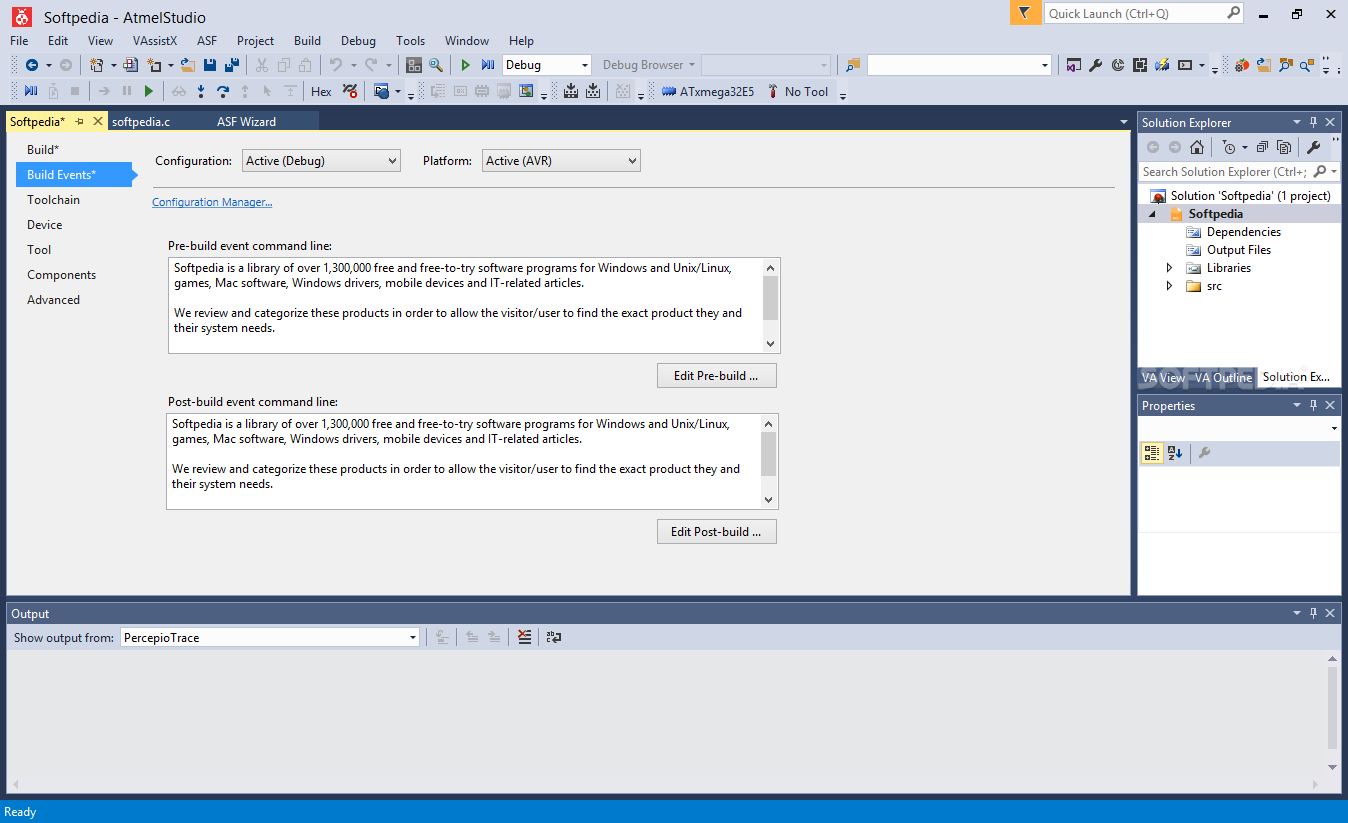Click Edit Post-build button

(x=717, y=532)
